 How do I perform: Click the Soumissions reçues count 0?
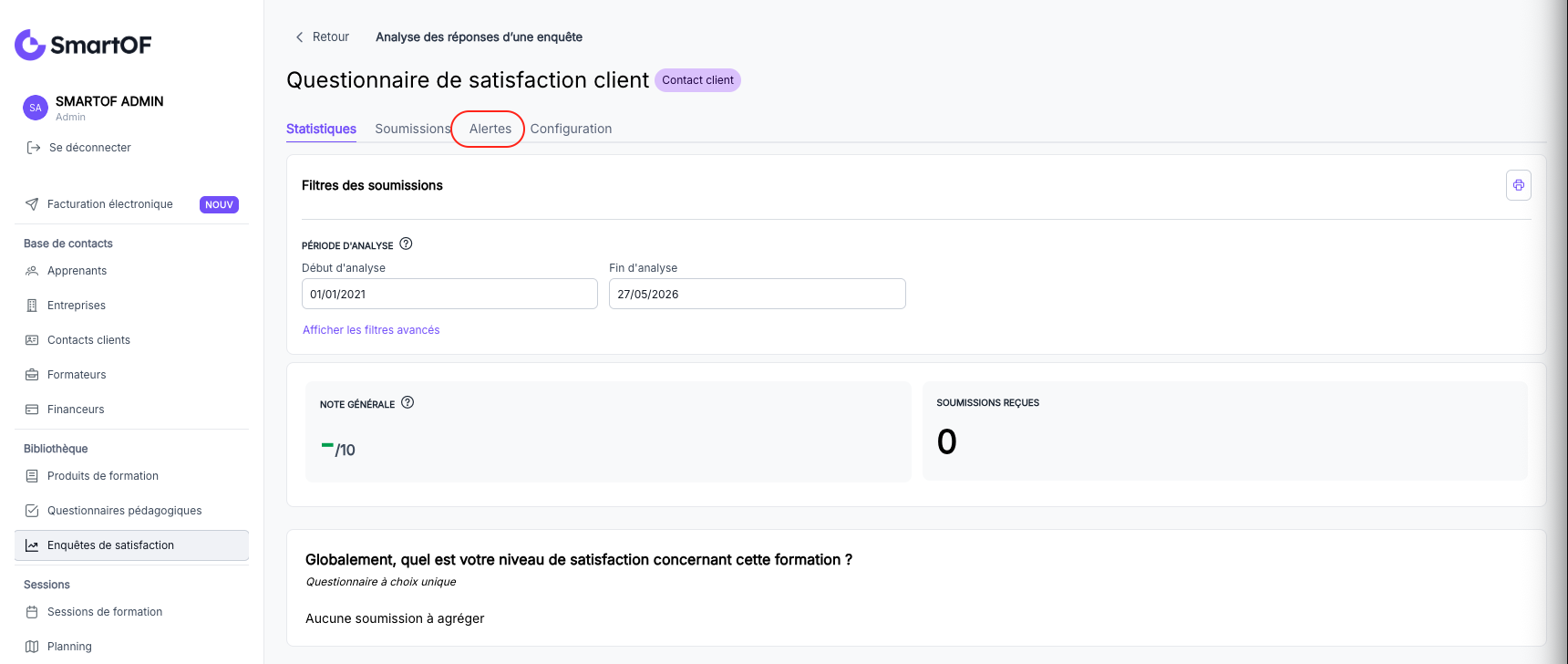[x=947, y=442]
